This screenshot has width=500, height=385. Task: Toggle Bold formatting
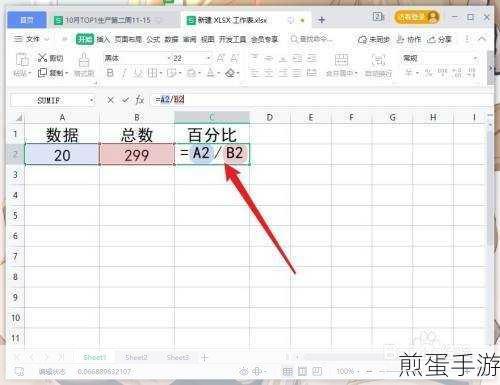coord(110,73)
